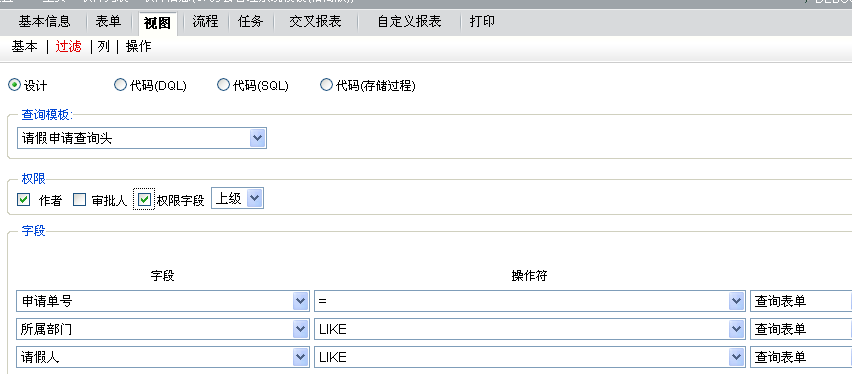Click the 权限 group label
The height and width of the screenshot is (374, 852).
(x=34, y=179)
